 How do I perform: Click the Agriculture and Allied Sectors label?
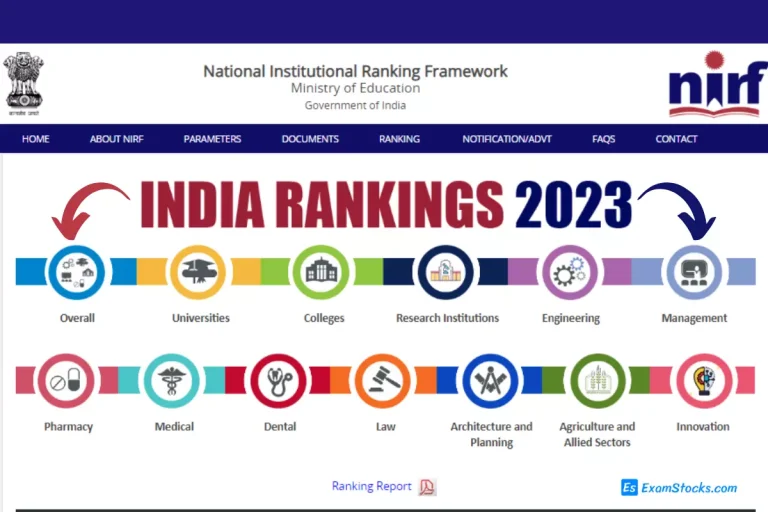(597, 435)
